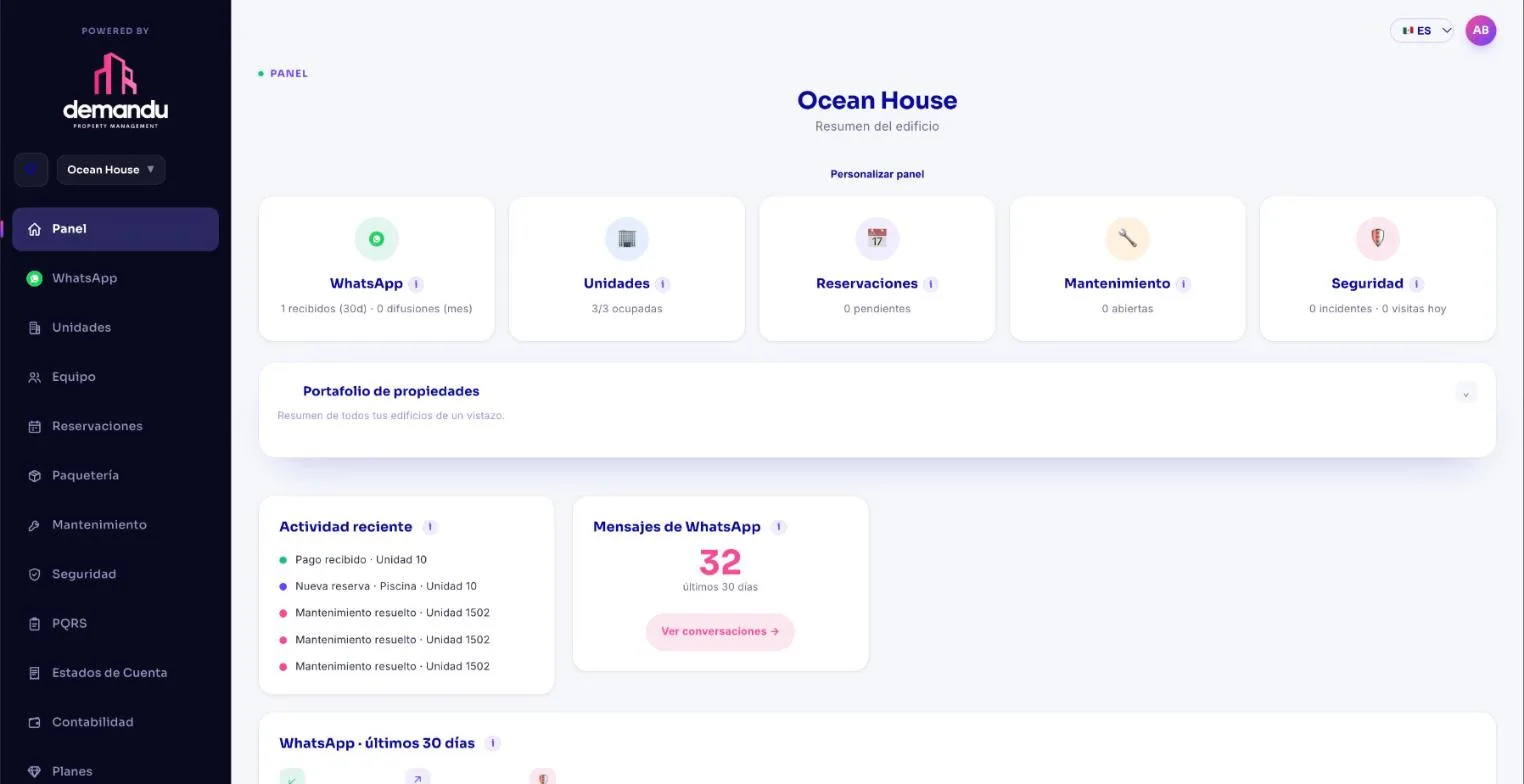Click the Seguridad card shield icon
This screenshot has width=1524, height=784.
(x=1377, y=239)
